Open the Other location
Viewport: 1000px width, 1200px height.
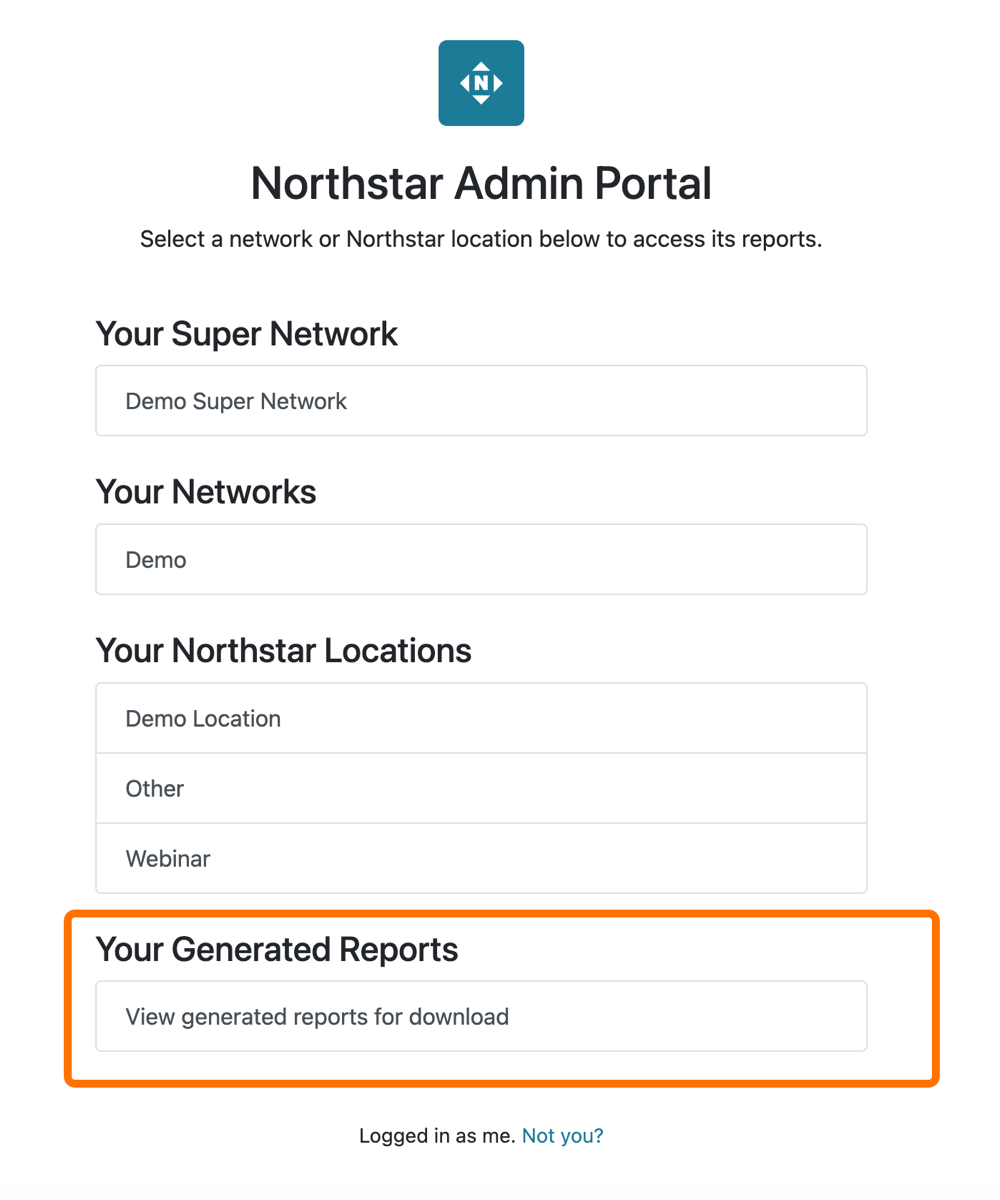[x=480, y=788]
